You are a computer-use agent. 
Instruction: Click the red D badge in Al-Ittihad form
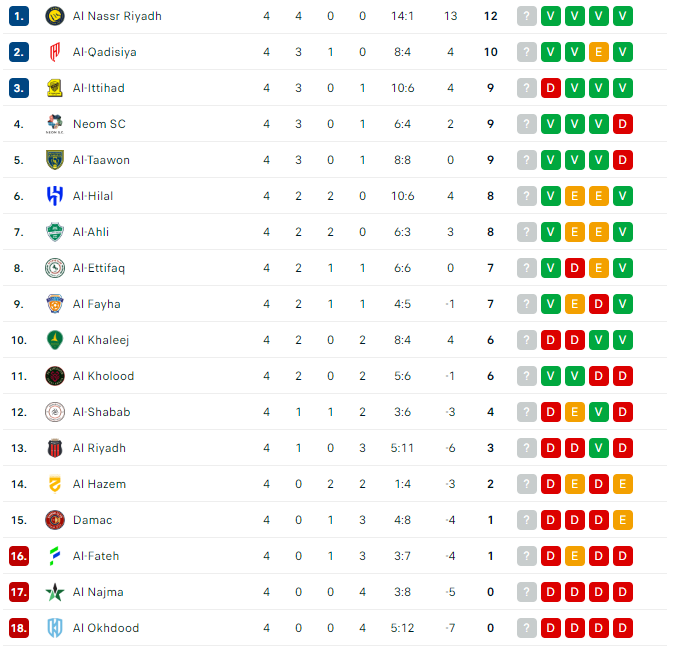[551, 88]
